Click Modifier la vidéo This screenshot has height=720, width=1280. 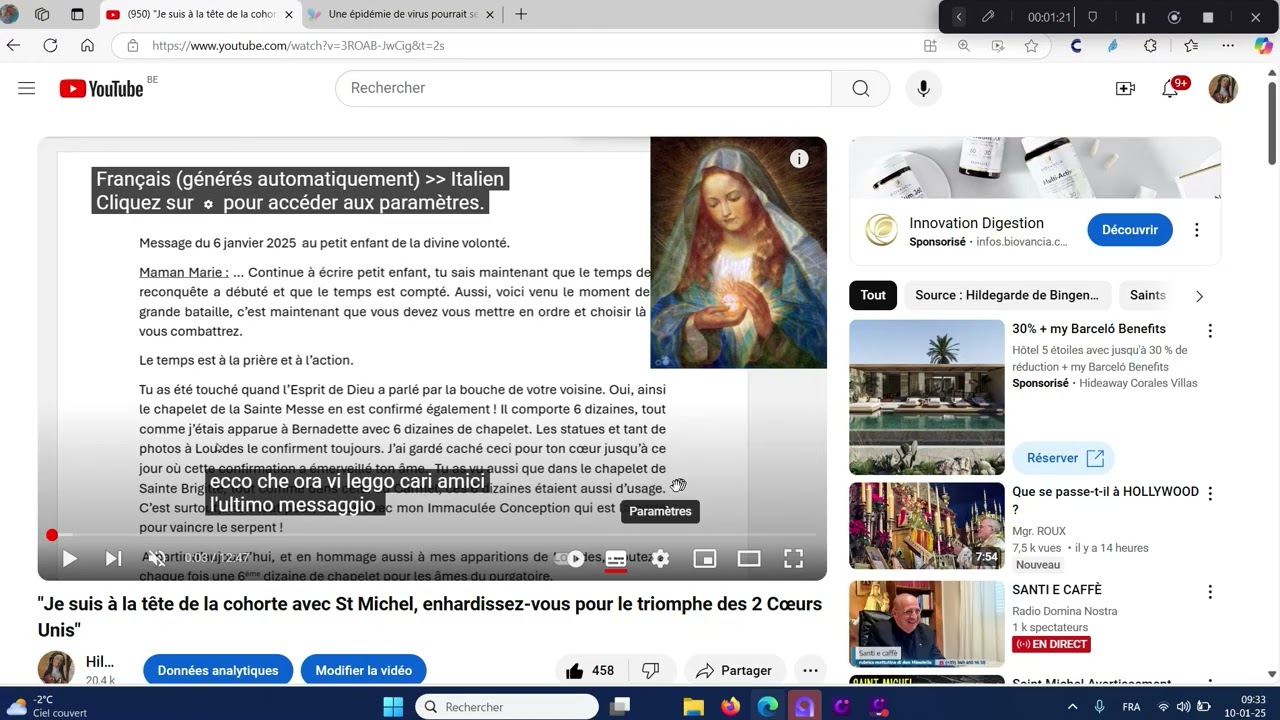(364, 670)
